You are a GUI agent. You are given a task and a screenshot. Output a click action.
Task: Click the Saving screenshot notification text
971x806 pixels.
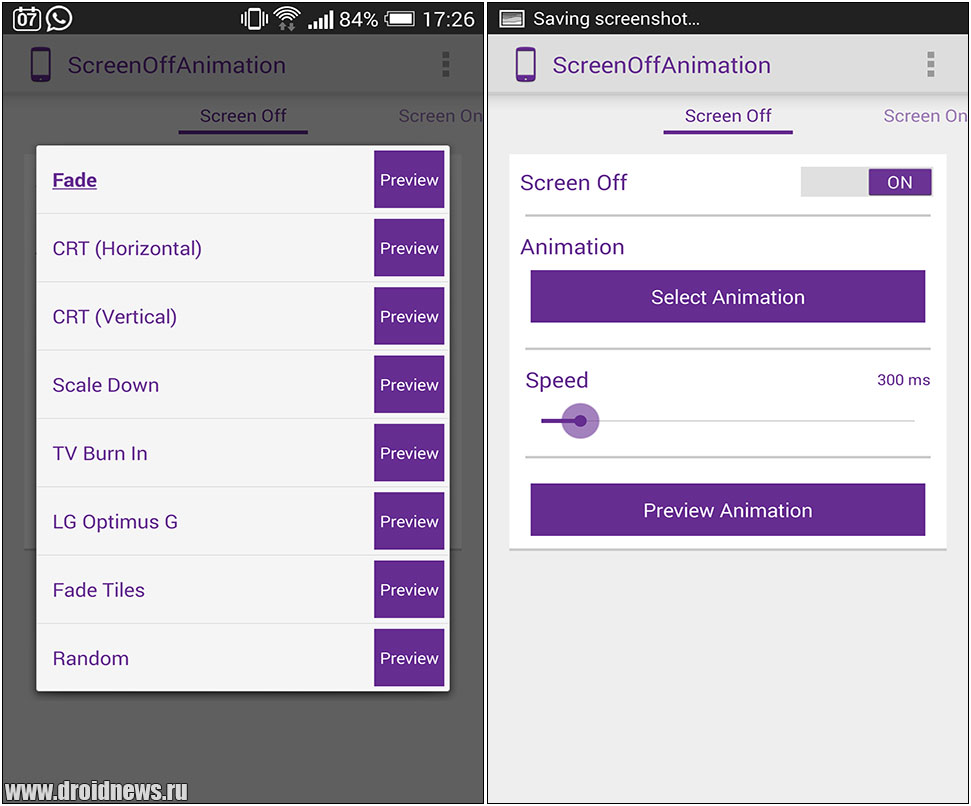(x=616, y=19)
